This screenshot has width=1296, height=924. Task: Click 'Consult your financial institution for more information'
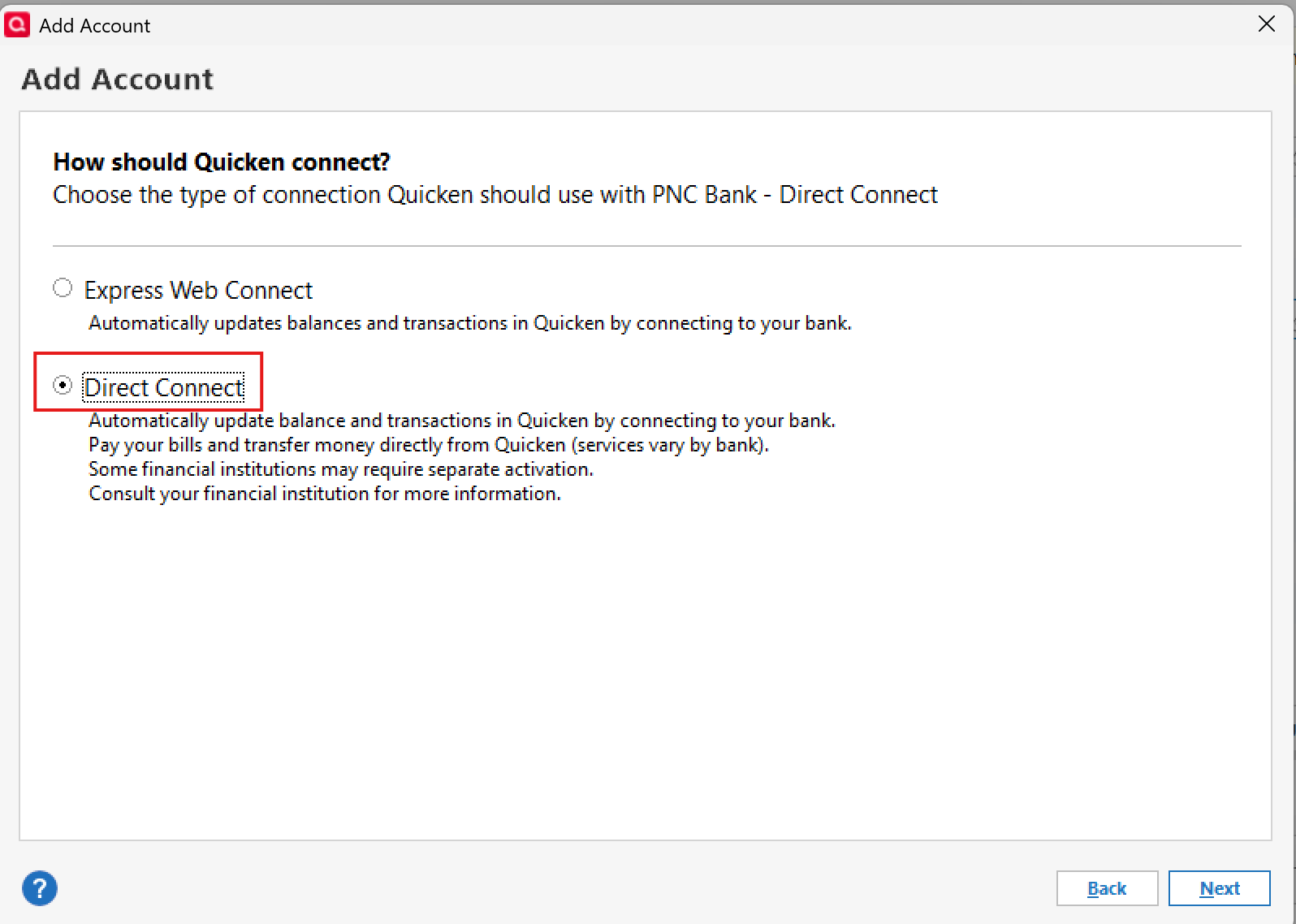click(x=325, y=494)
